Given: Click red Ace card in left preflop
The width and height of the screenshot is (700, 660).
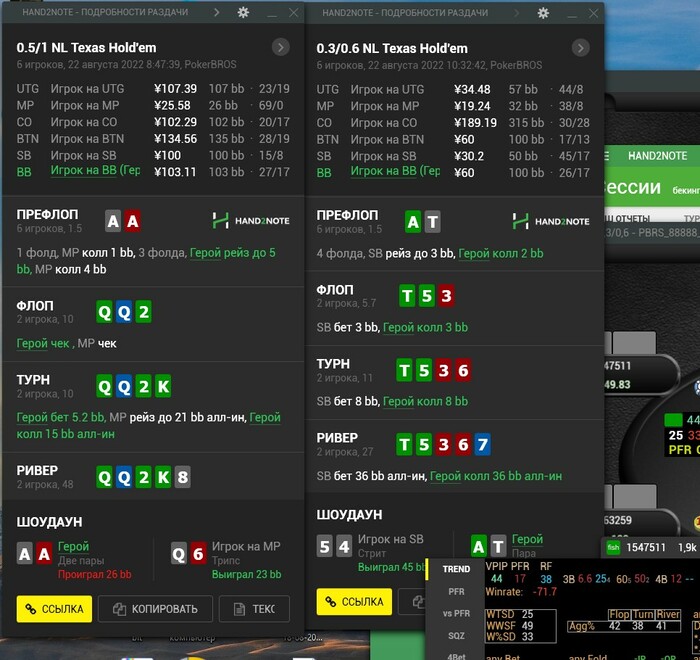Looking at the screenshot, I should [x=133, y=221].
